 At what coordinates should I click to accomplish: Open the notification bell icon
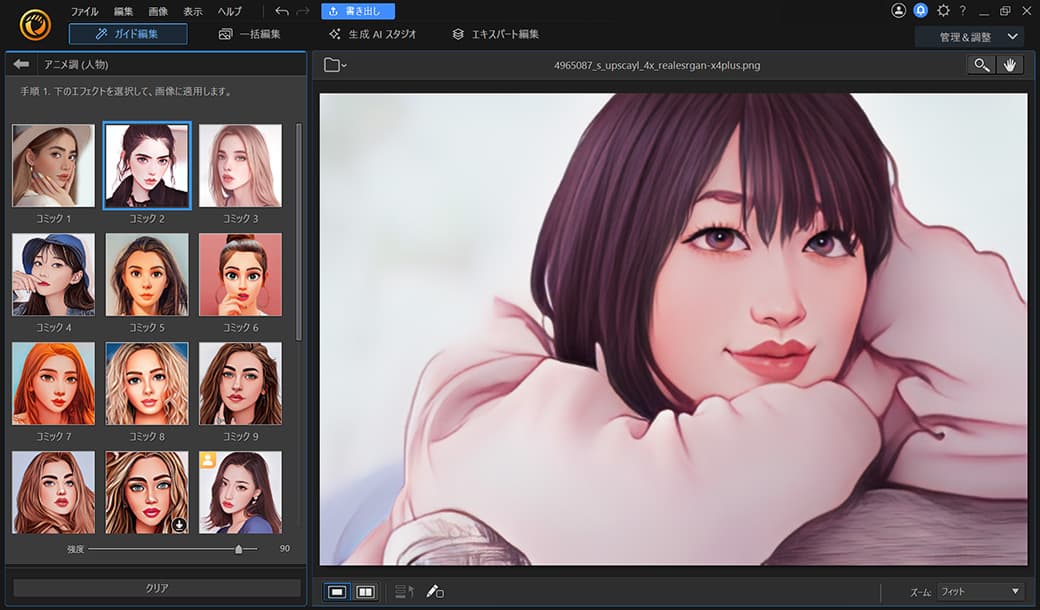tap(919, 11)
